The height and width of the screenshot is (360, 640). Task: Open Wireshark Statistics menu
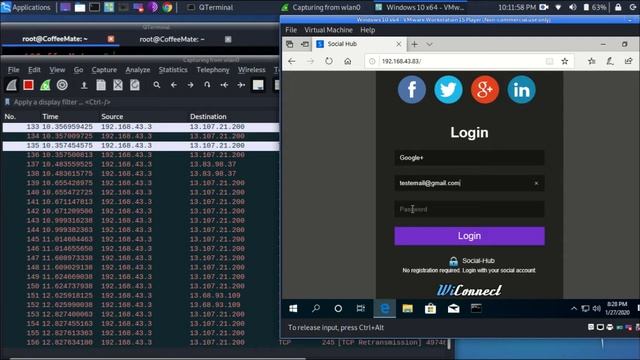tap(173, 70)
